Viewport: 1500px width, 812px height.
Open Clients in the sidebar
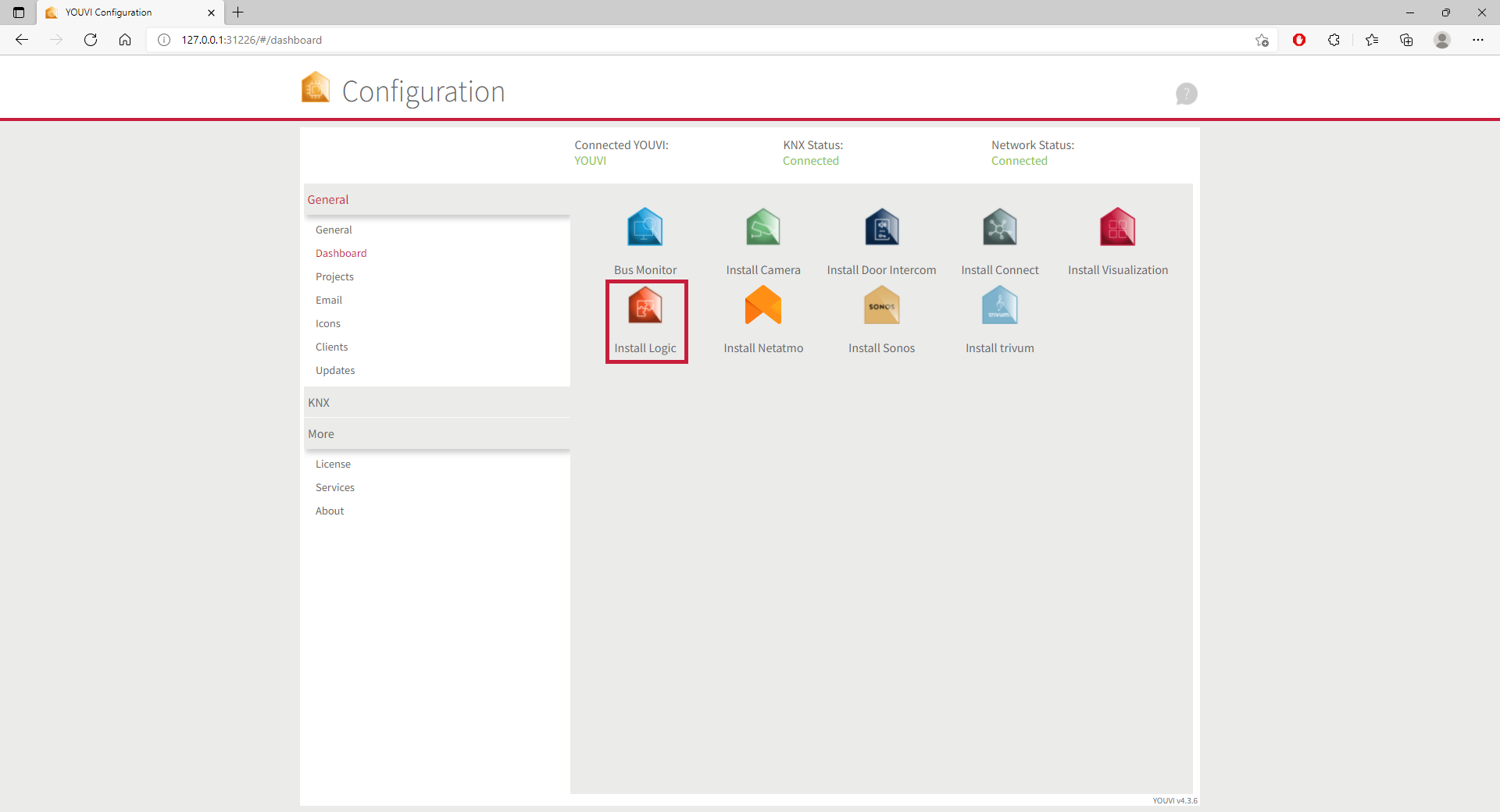click(332, 347)
